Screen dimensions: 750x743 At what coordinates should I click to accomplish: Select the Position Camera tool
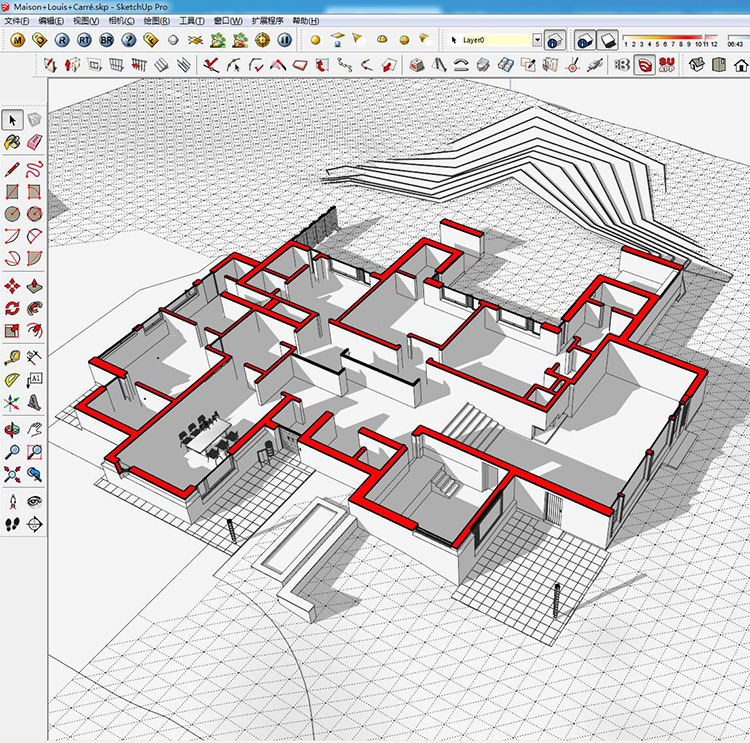coord(12,501)
